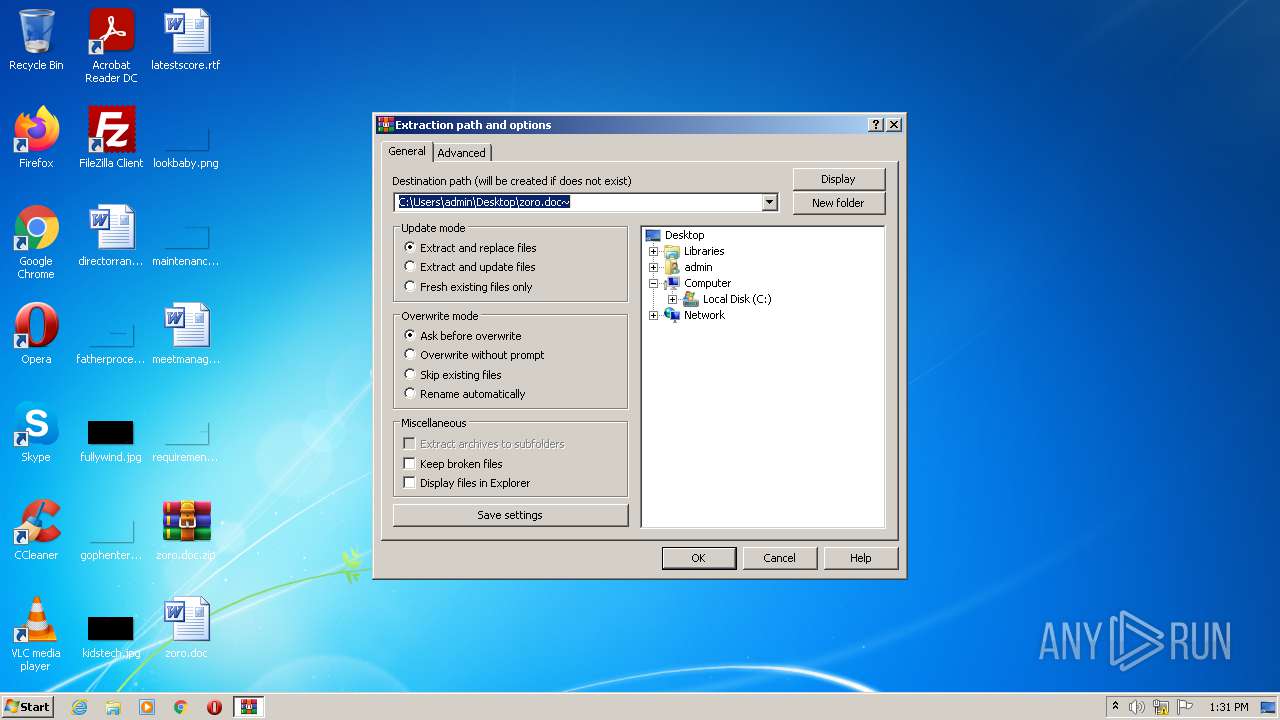Open the Recycle Bin desktop icon
This screenshot has height=720, width=1280.
pos(36,40)
